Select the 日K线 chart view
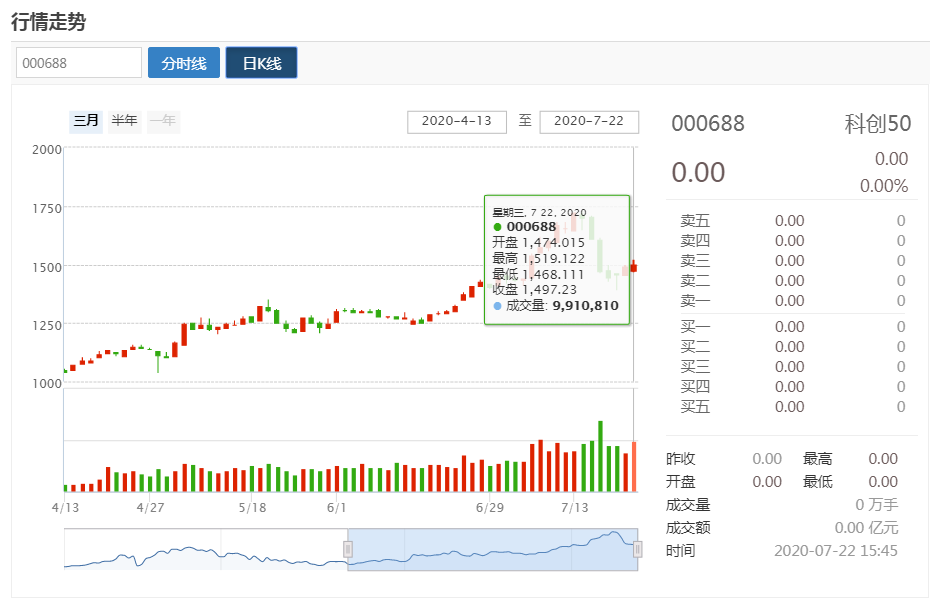 click(261, 63)
